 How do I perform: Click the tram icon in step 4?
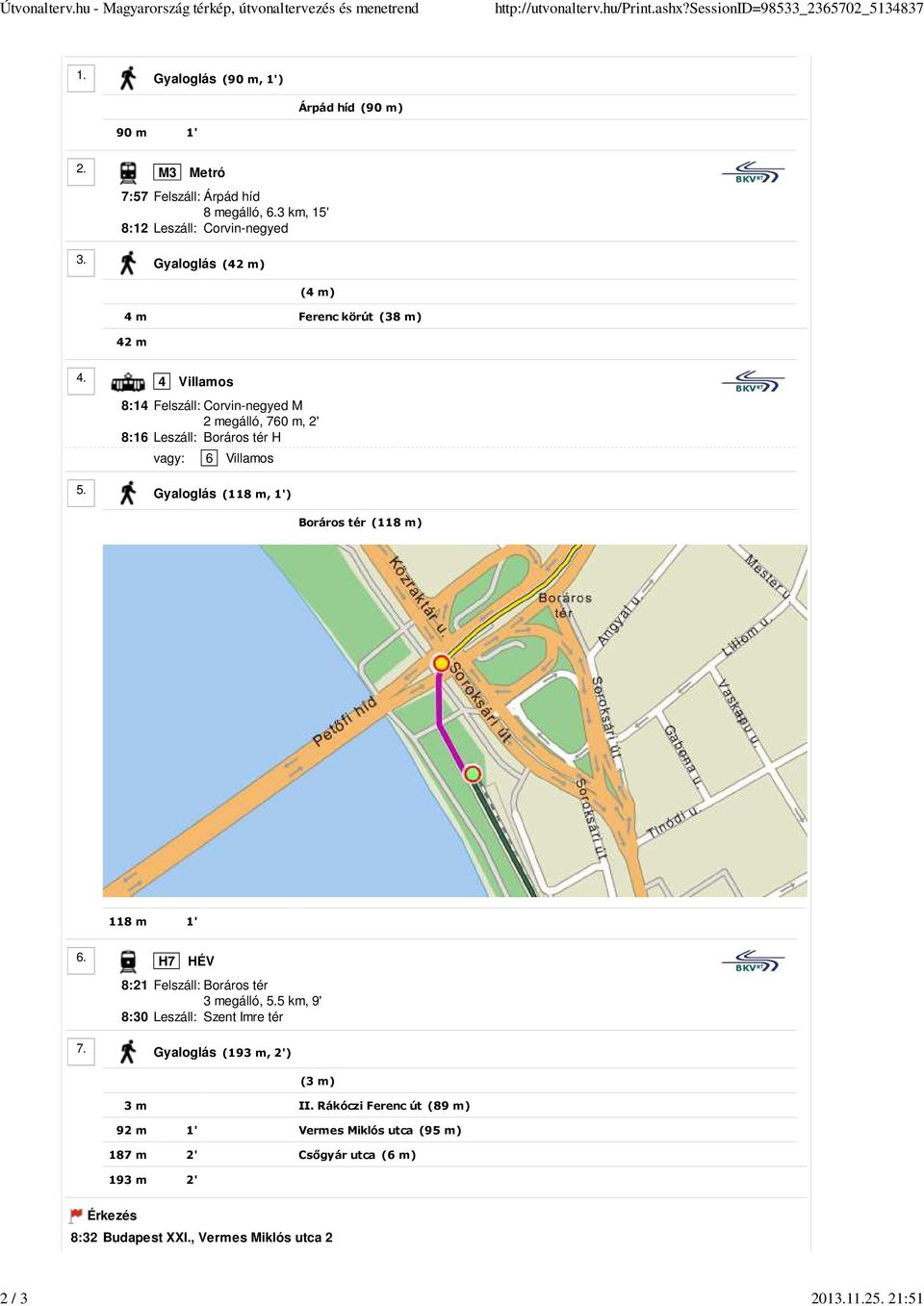pyautogui.click(x=128, y=382)
